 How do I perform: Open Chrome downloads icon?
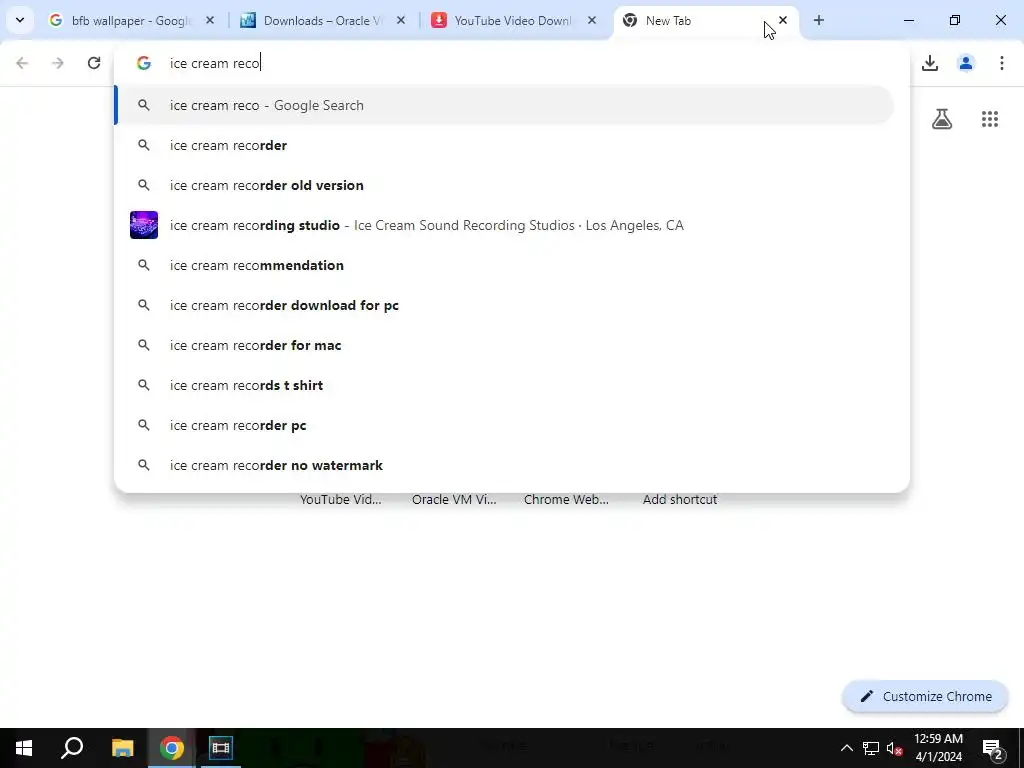click(930, 63)
